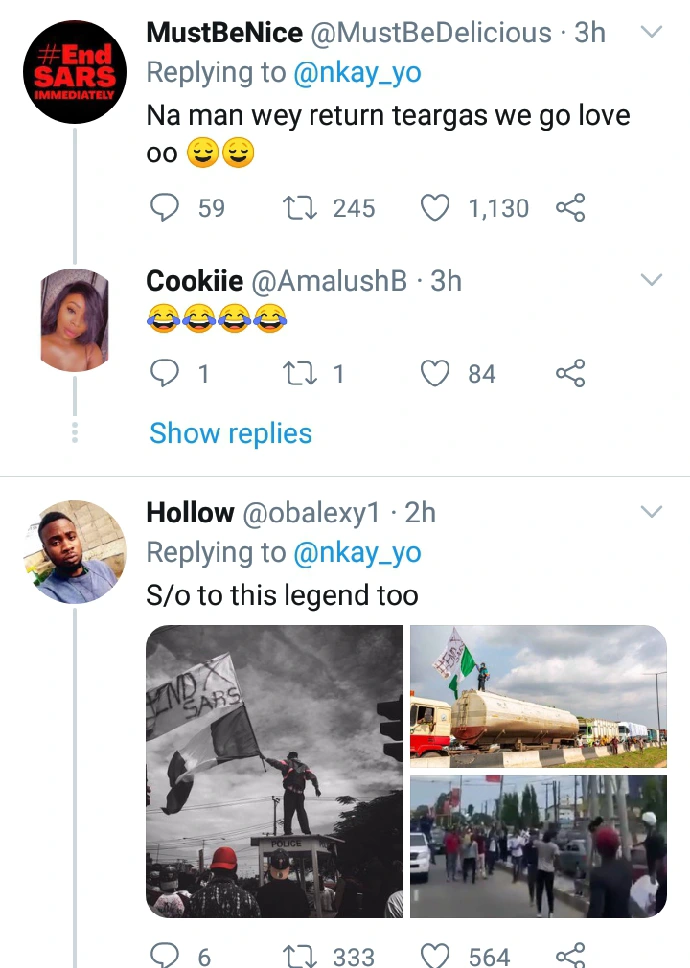The image size is (690, 968).
Task: Open options chevron on Cookiie's tweet
Action: click(x=651, y=279)
